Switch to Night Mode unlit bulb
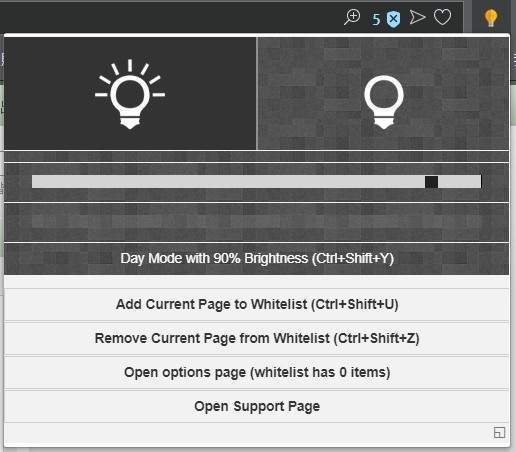This screenshot has height=452, width=516. [383, 94]
